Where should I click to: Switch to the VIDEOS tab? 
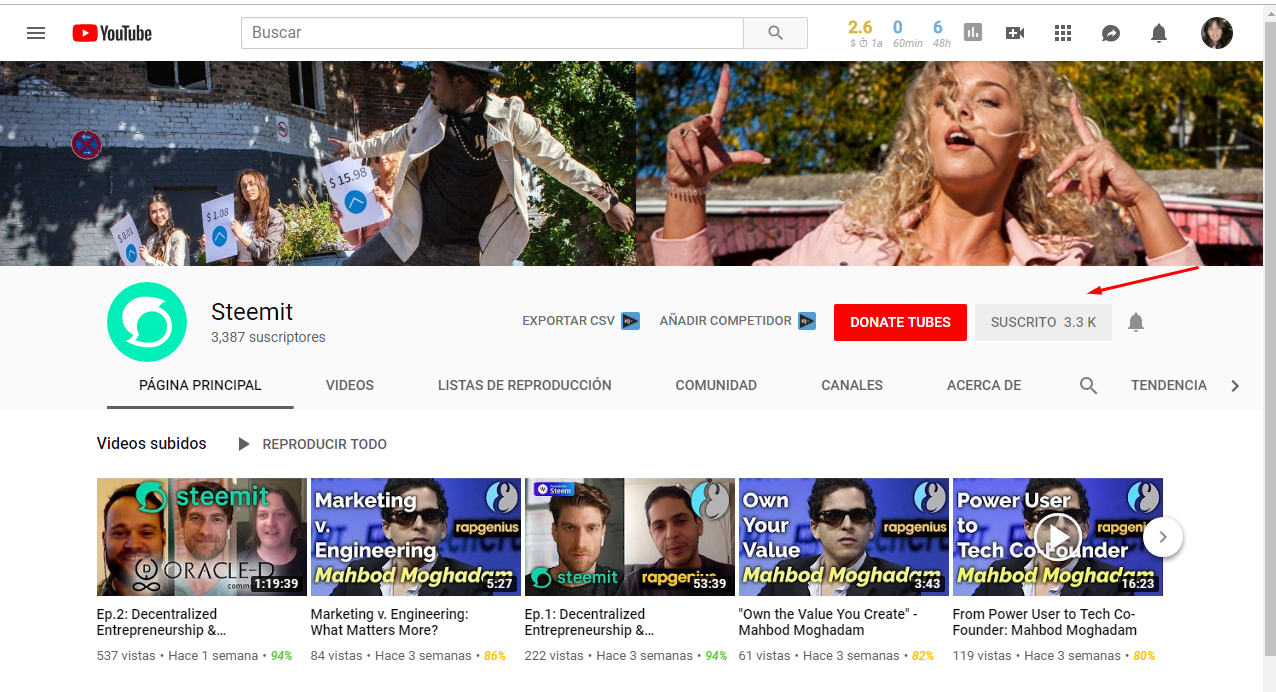click(349, 385)
